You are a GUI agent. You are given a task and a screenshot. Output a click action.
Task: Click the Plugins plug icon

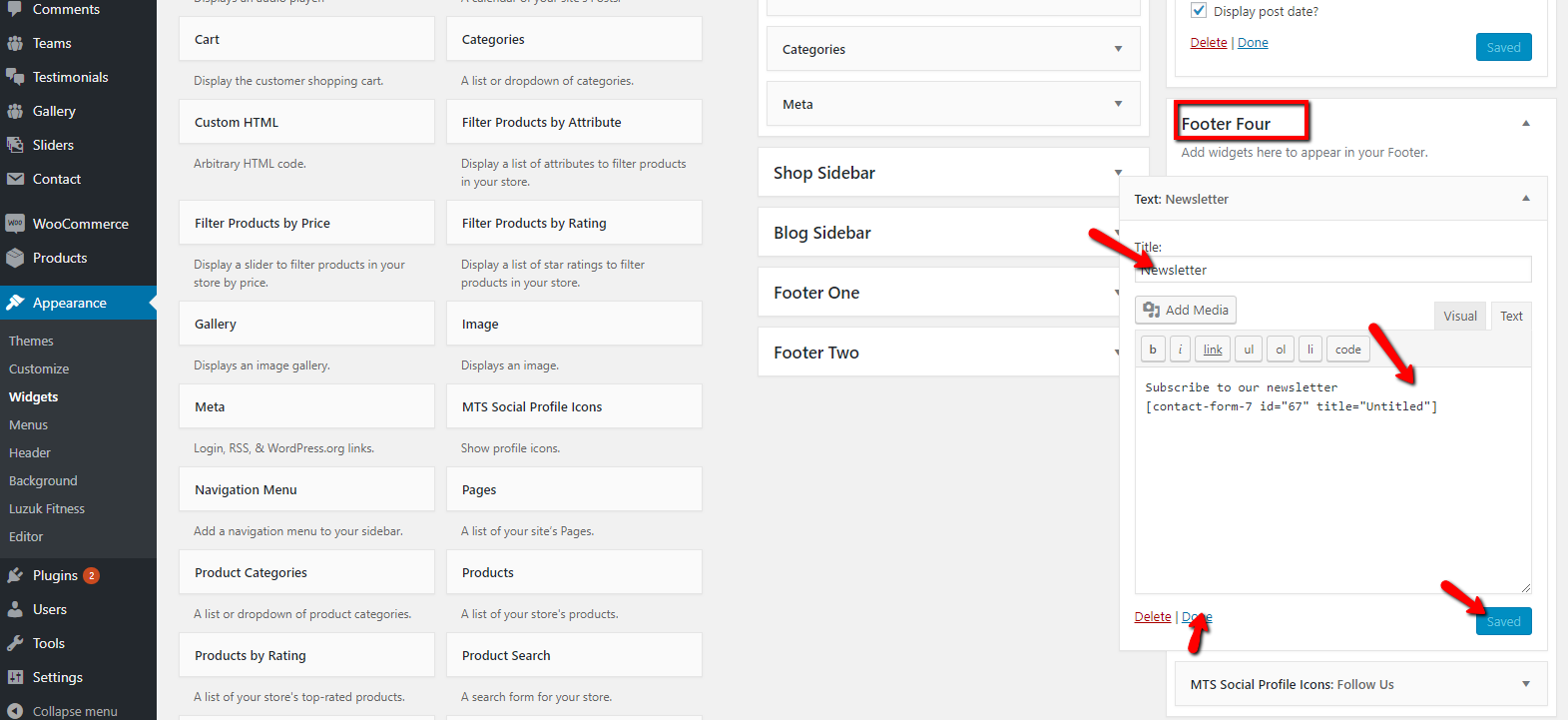point(15,575)
